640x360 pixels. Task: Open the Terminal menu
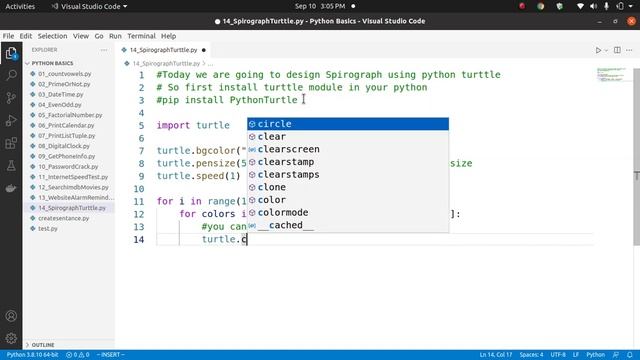tap(141, 36)
